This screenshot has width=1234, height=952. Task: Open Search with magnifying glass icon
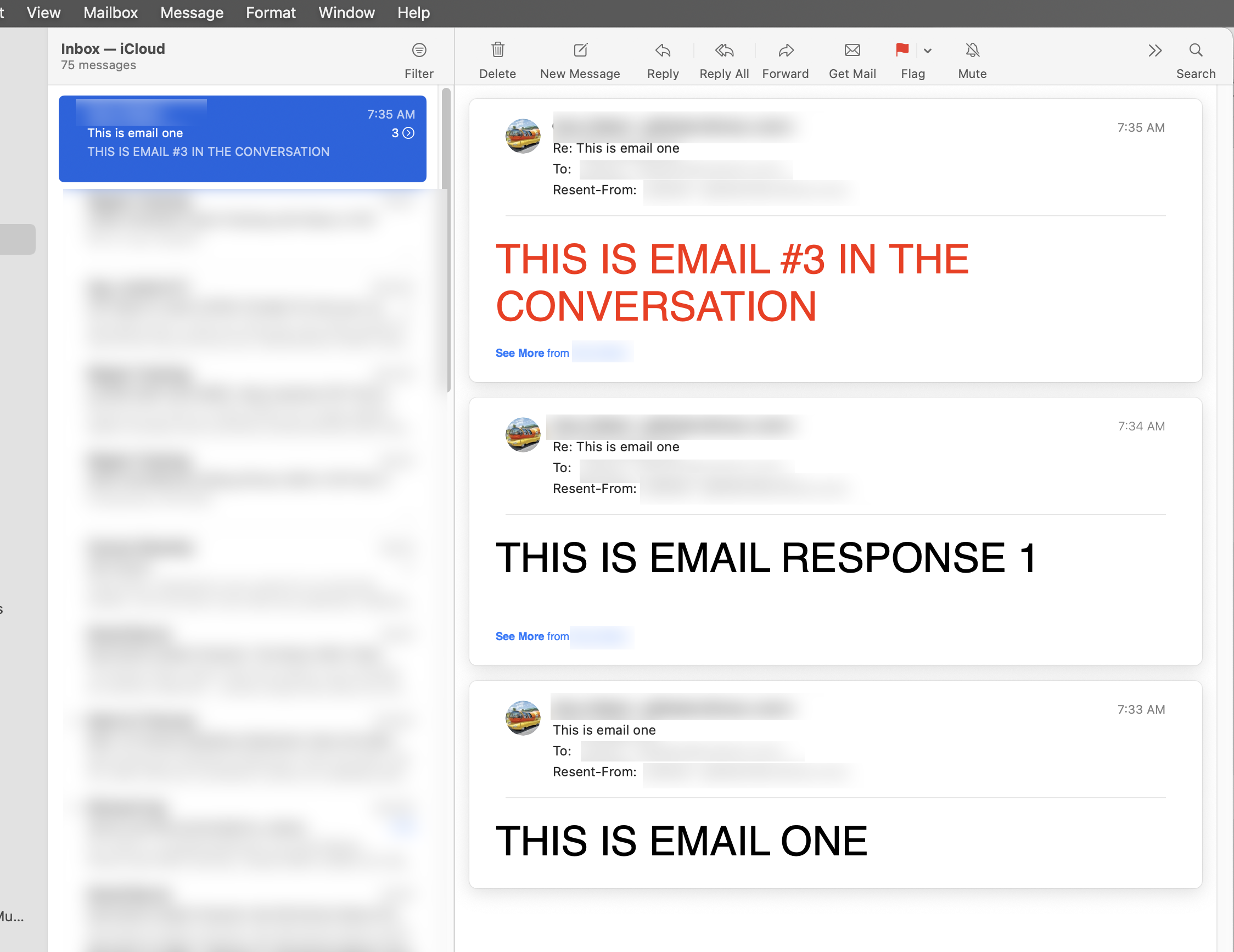tap(1196, 51)
